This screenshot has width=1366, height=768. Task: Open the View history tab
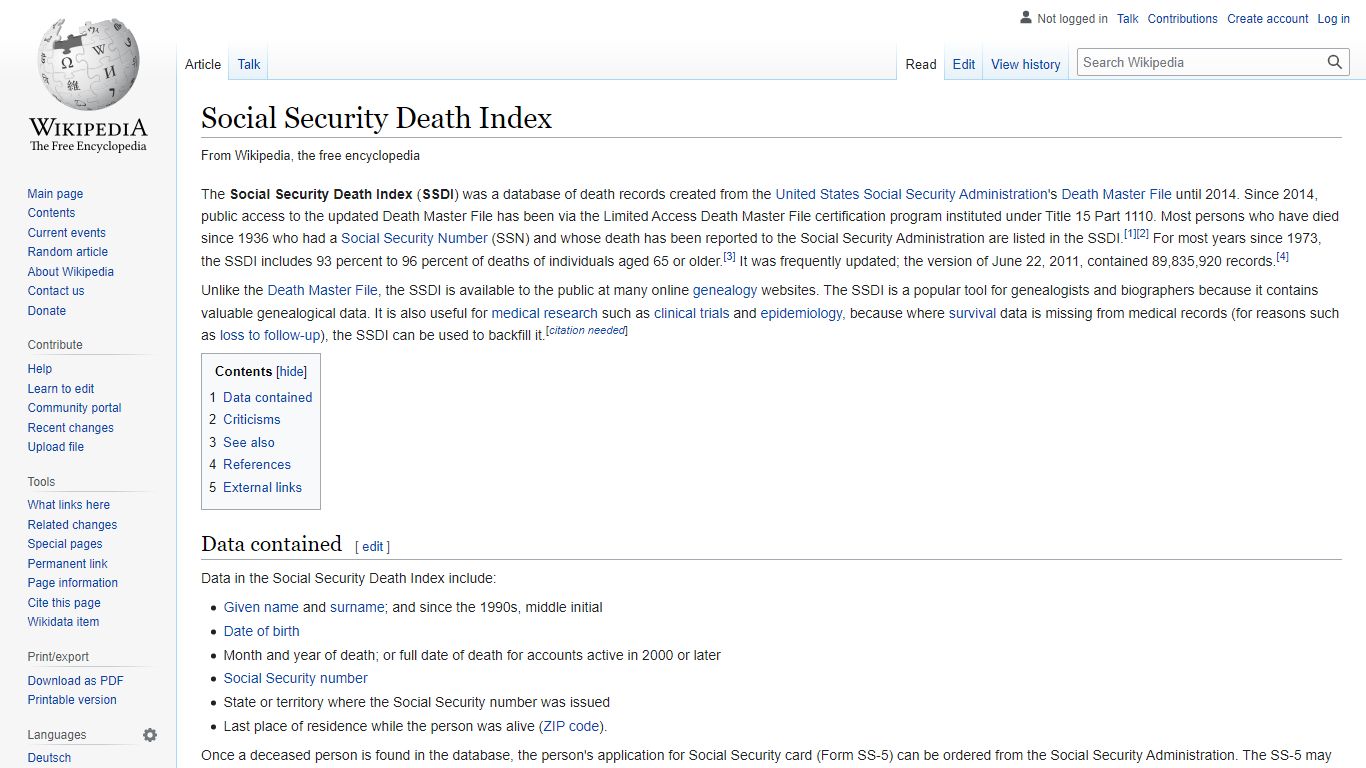[1025, 64]
